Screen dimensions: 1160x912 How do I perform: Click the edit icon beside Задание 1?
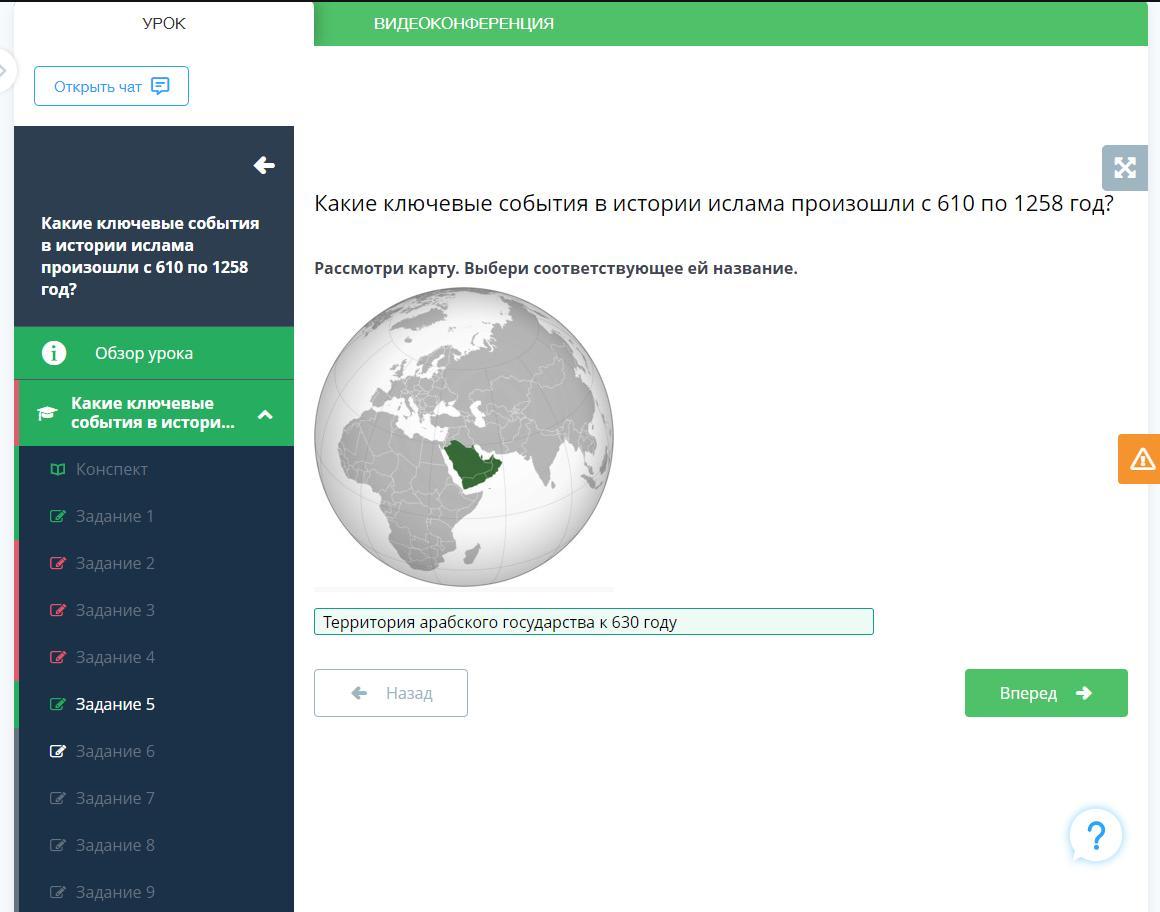point(58,516)
